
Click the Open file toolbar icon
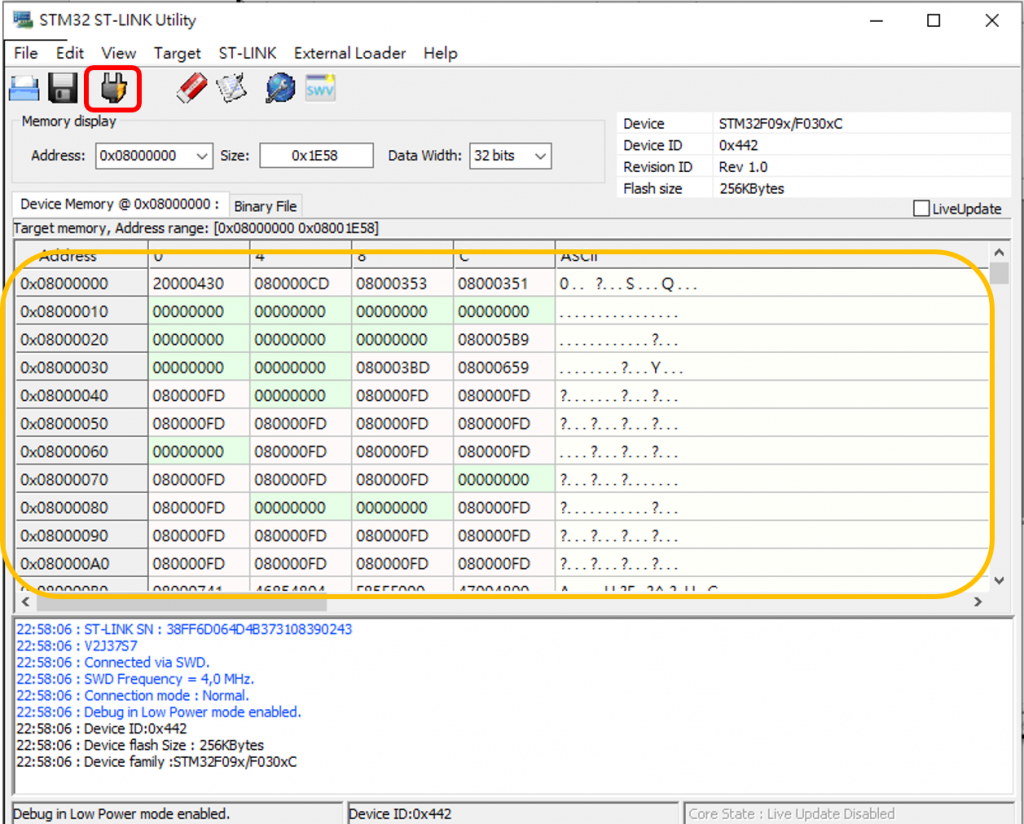[24, 88]
